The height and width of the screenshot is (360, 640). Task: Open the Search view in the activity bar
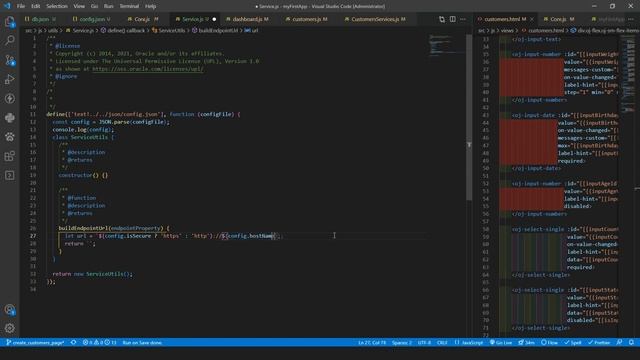(x=9, y=40)
